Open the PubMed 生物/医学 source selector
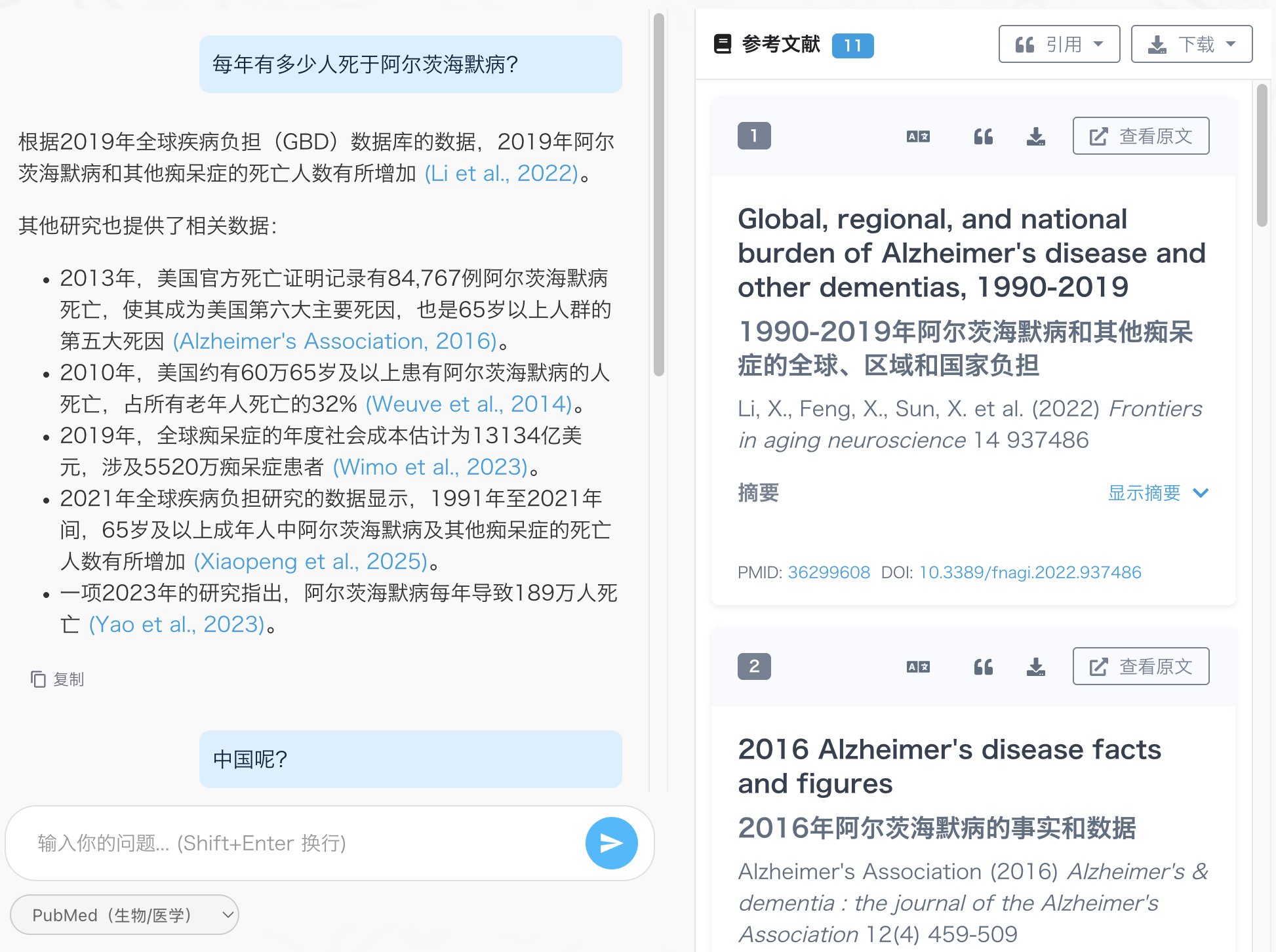 [x=124, y=915]
